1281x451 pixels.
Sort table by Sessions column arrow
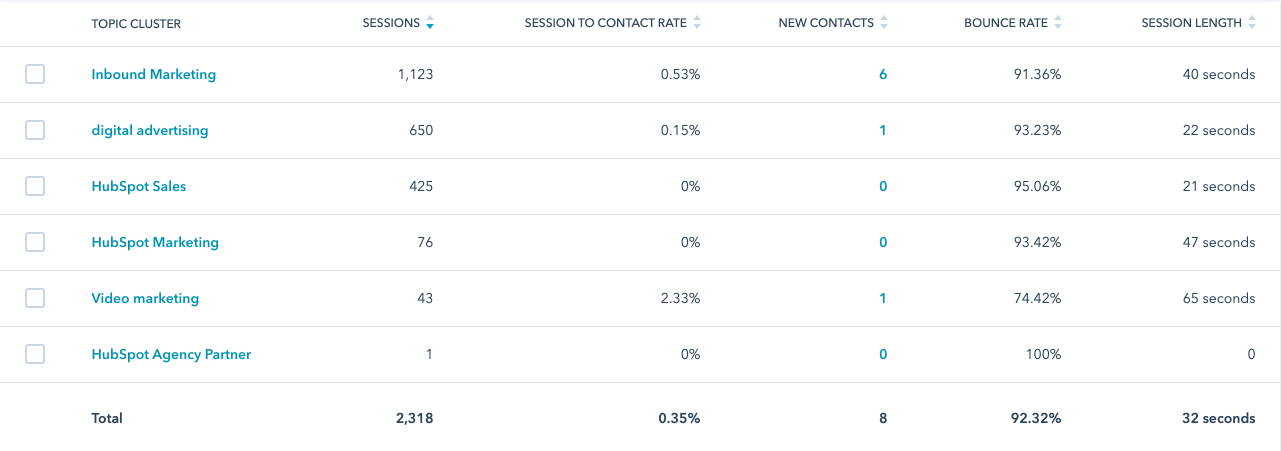430,23
